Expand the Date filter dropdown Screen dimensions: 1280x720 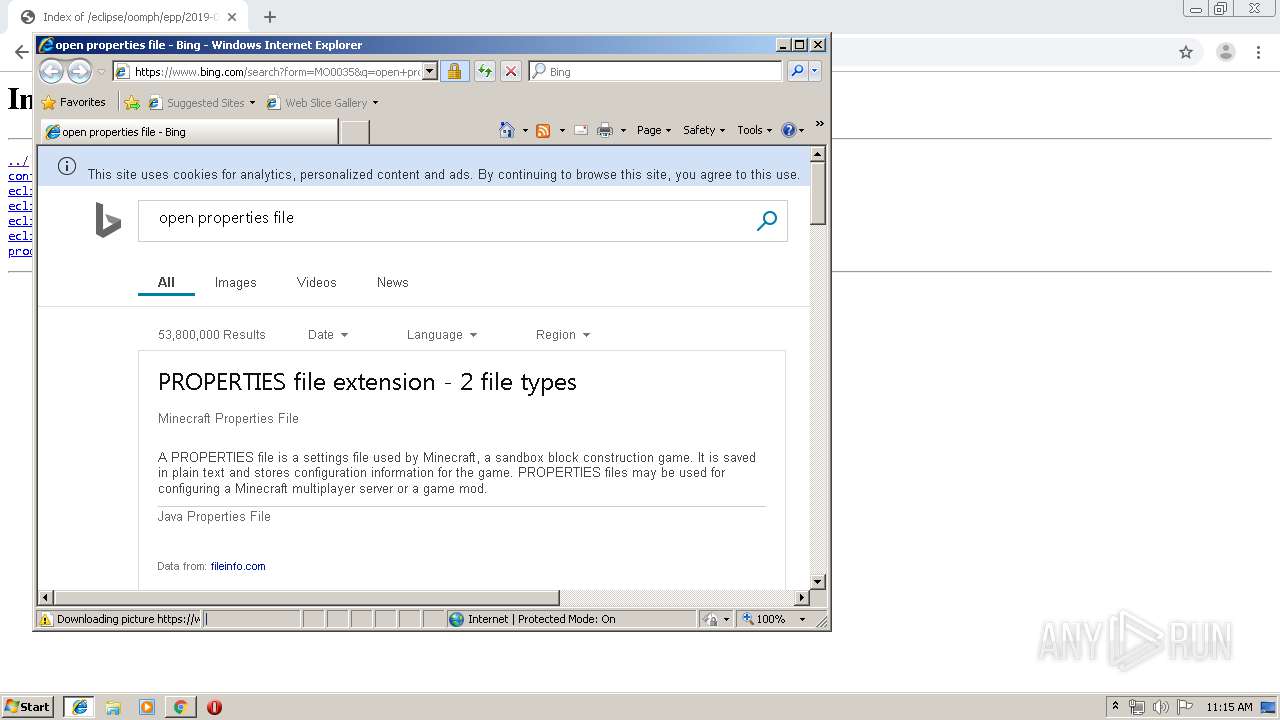(328, 335)
